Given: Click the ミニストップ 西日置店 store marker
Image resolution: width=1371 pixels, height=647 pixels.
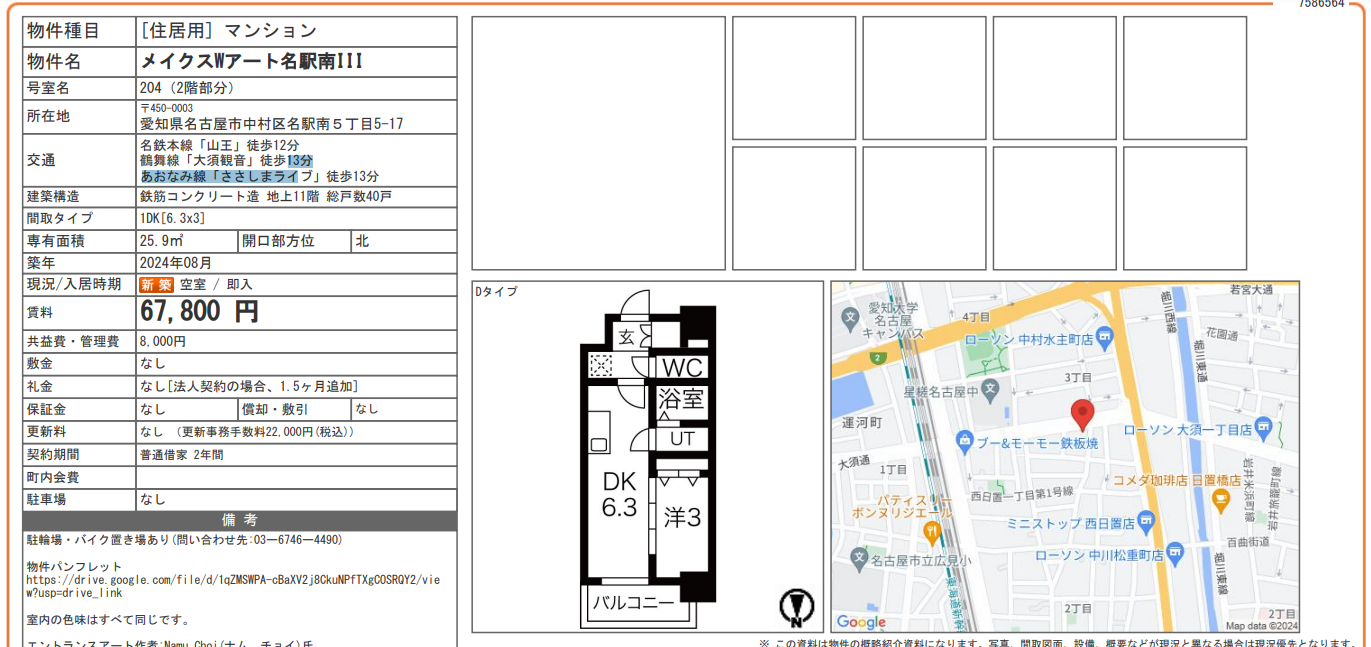Looking at the screenshot, I should click(1146, 521).
